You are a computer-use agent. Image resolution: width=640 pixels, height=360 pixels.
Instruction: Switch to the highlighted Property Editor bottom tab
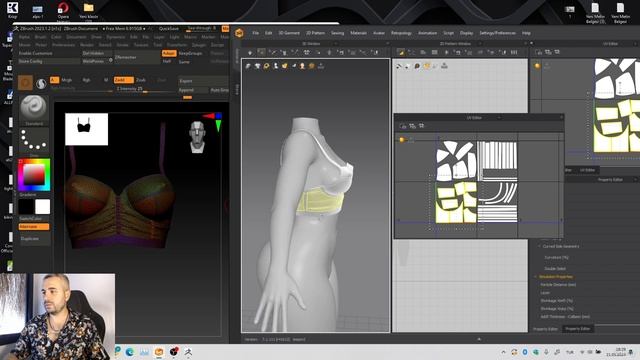tap(578, 329)
